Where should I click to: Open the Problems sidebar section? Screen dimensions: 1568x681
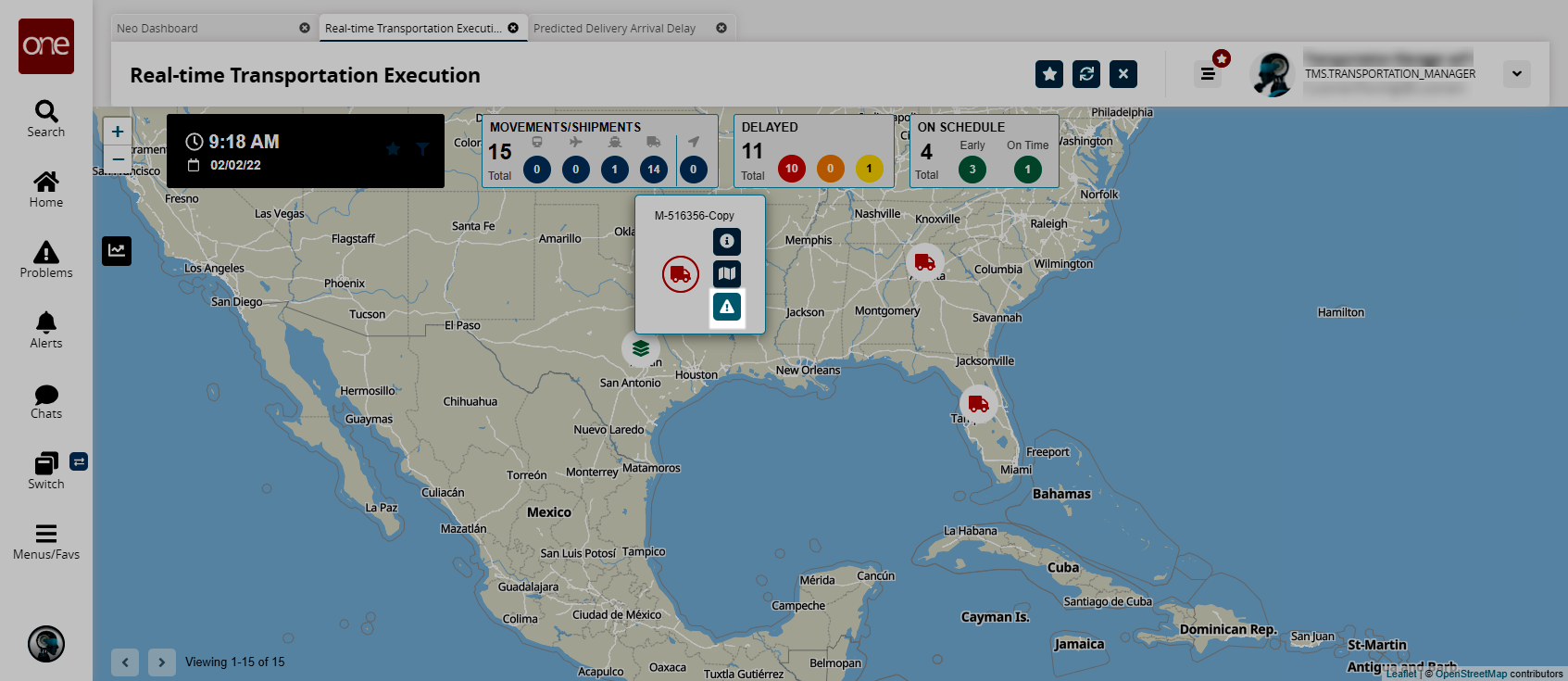(46, 259)
